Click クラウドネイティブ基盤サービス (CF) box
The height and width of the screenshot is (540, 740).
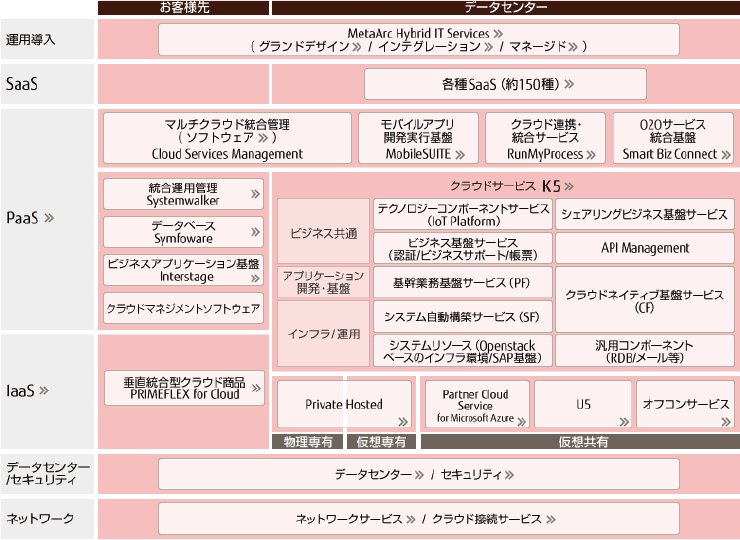pos(645,300)
